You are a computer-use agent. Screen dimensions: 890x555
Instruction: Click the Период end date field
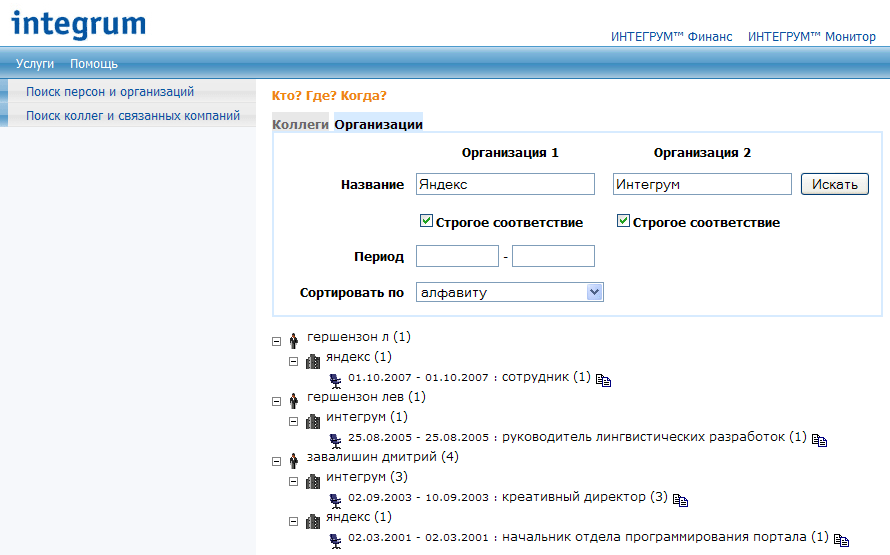(553, 256)
